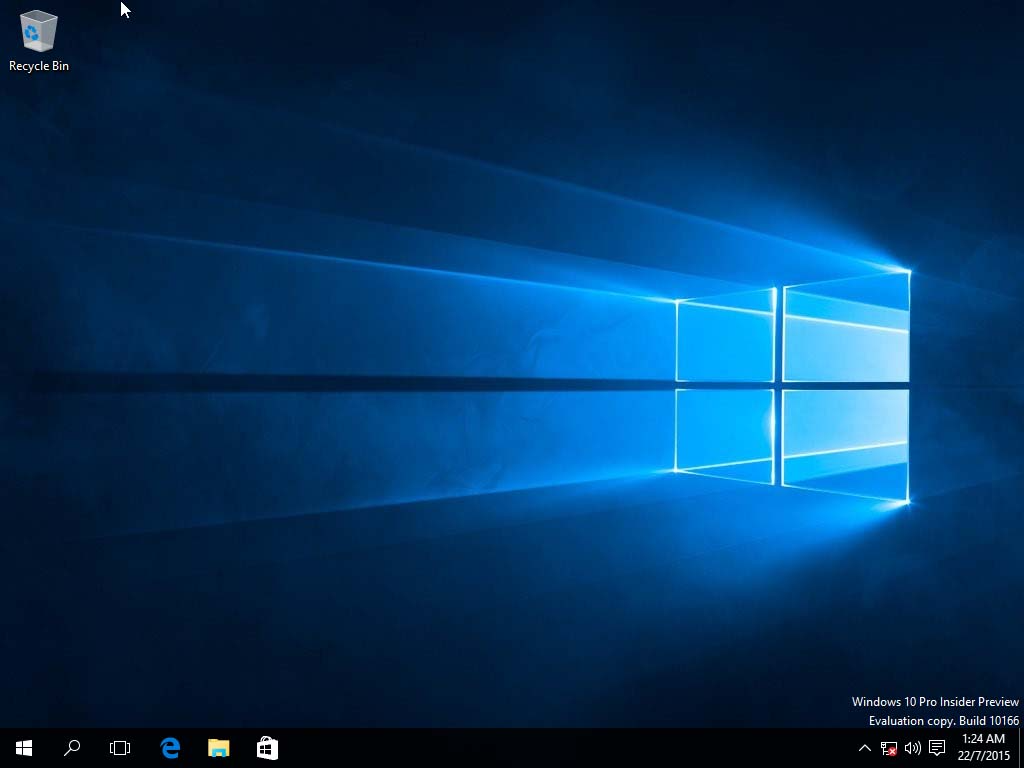Open File Explorer from taskbar
Viewport: 1024px width, 768px height.
219,748
